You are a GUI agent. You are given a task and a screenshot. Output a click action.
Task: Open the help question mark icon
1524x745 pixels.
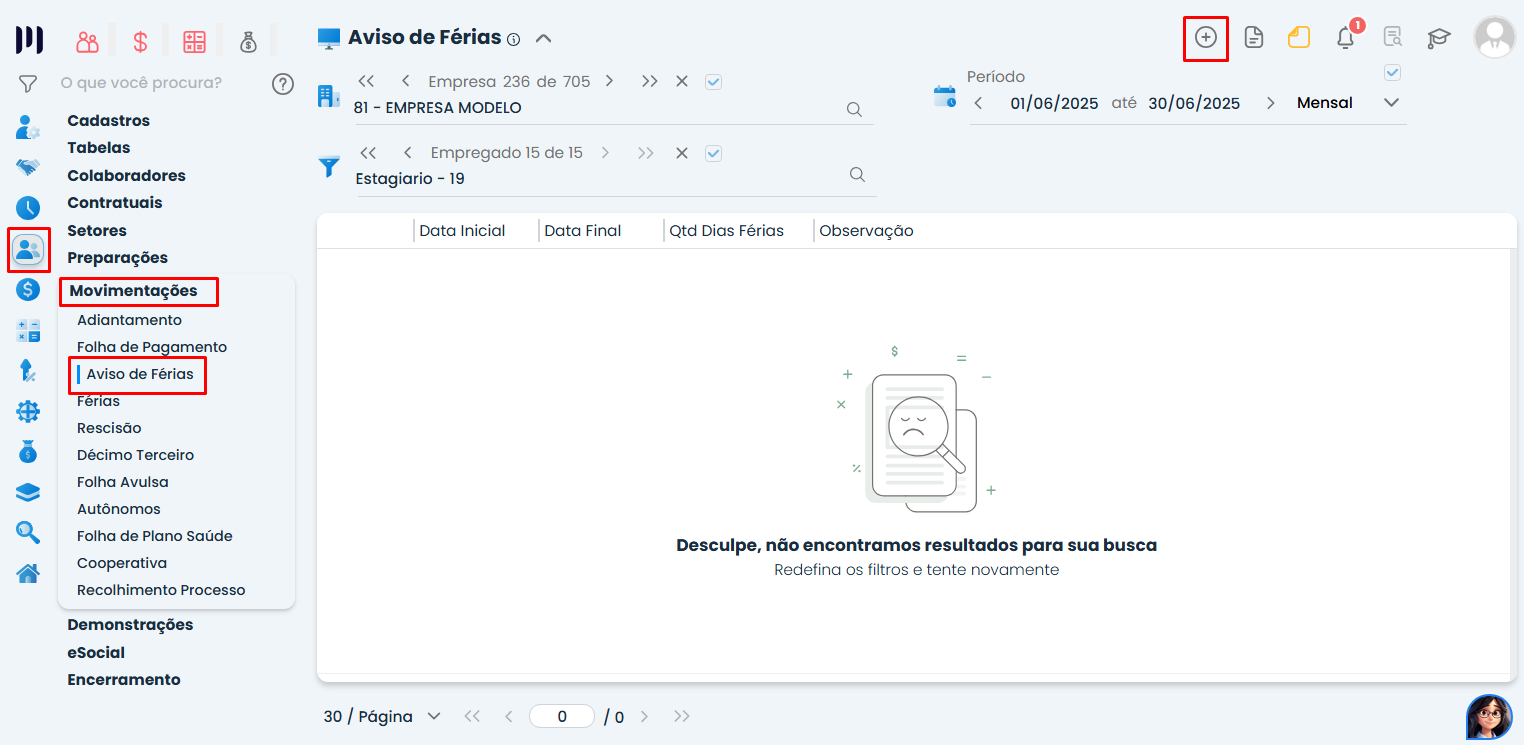(283, 83)
